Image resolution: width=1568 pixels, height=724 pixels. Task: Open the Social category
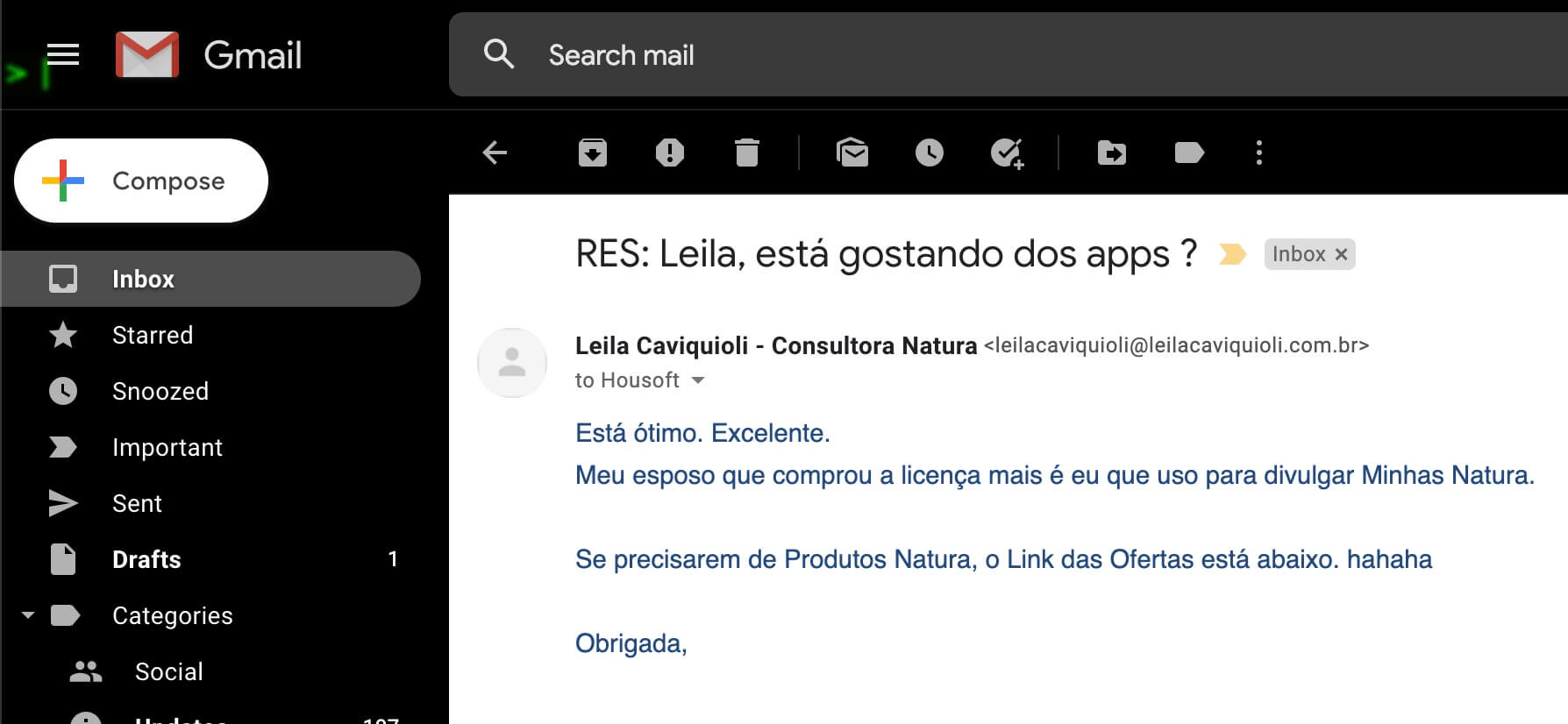click(168, 671)
